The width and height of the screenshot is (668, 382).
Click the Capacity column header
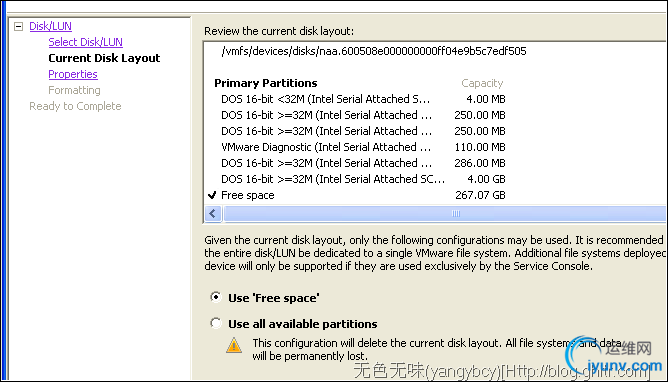click(x=482, y=83)
